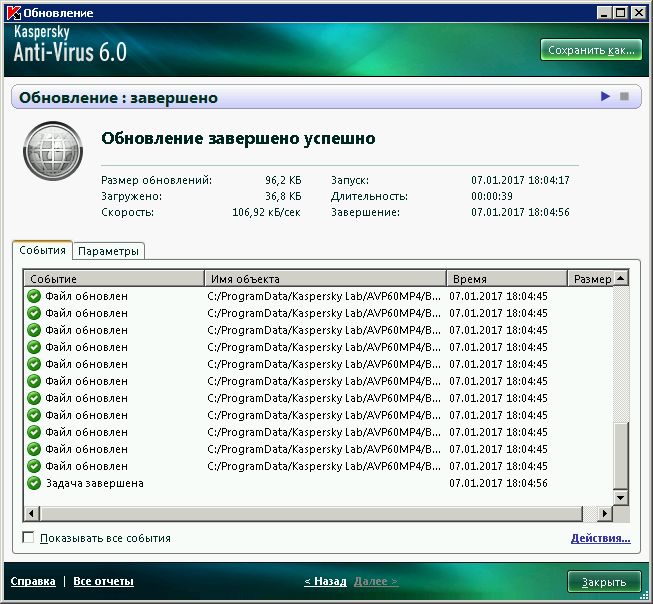Click the globe update status icon
This screenshot has width=653, height=604.
pos(53,151)
